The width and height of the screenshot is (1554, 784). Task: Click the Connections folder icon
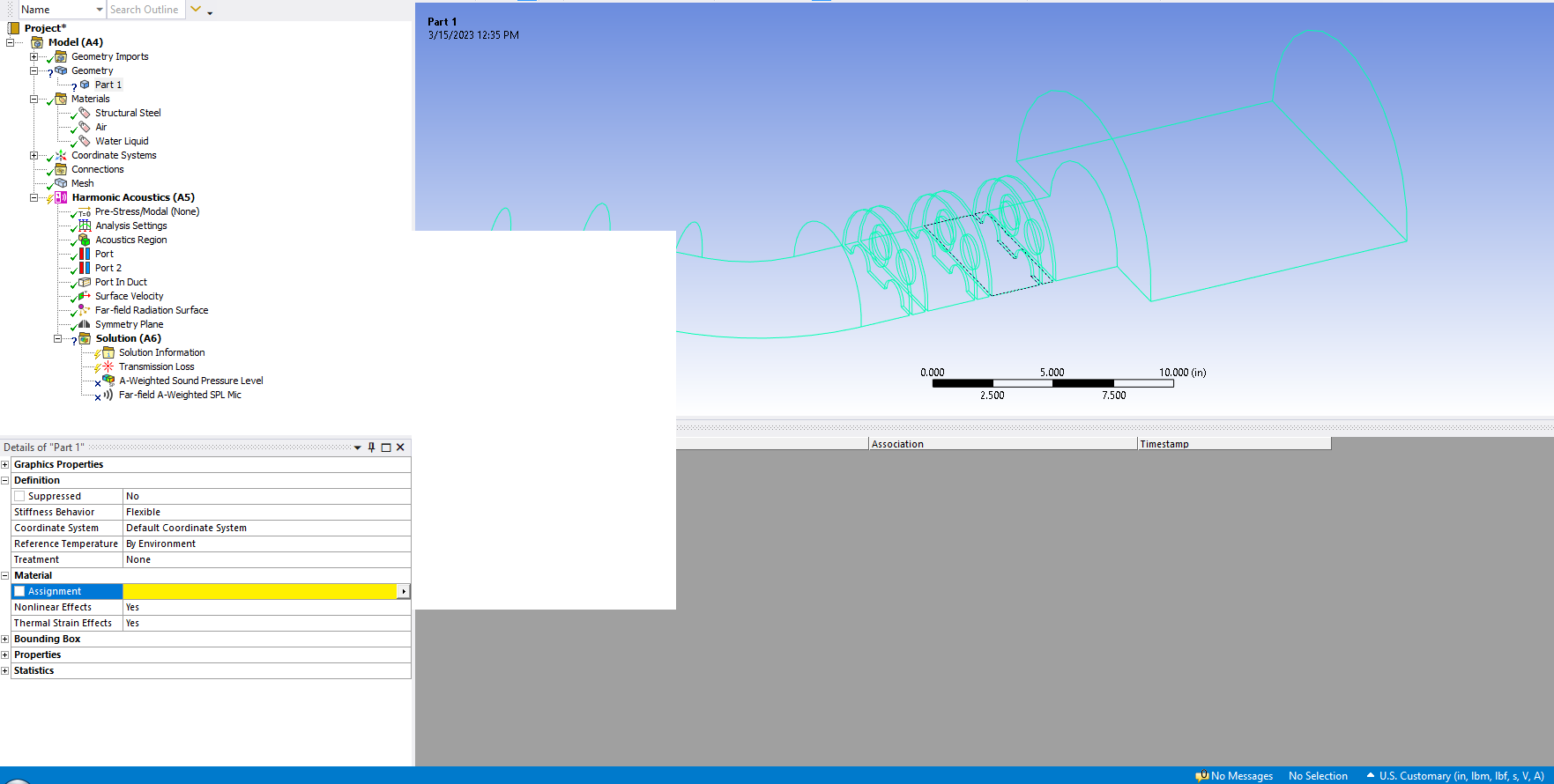pos(61,169)
